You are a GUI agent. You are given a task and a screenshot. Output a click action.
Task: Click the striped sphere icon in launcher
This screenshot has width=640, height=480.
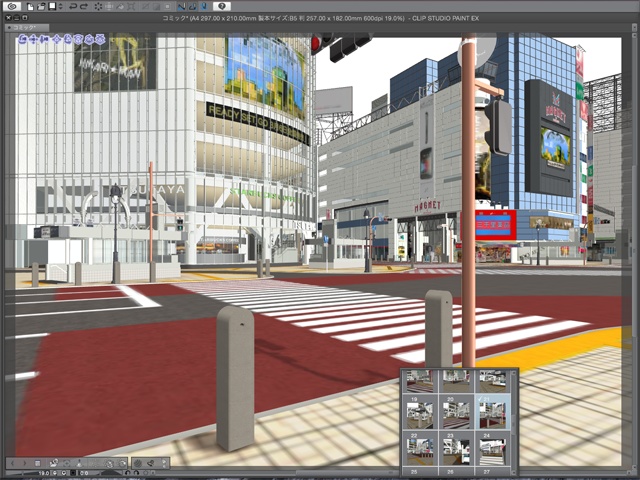coord(138,463)
